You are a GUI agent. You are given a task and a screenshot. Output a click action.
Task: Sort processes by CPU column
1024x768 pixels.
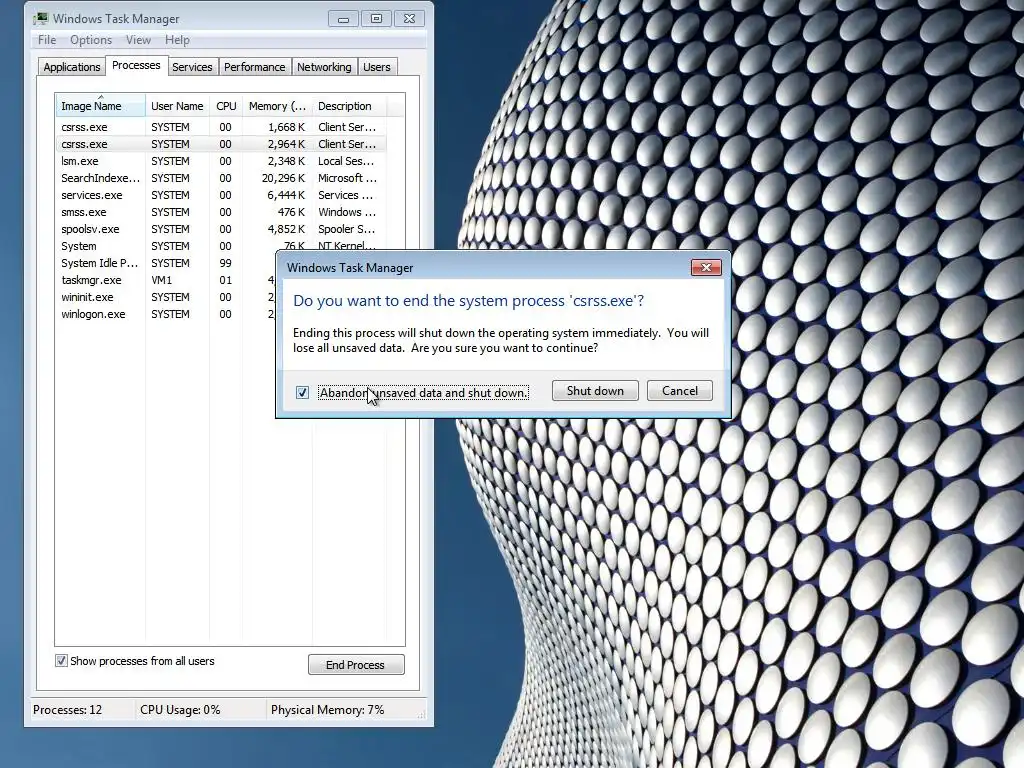point(226,106)
